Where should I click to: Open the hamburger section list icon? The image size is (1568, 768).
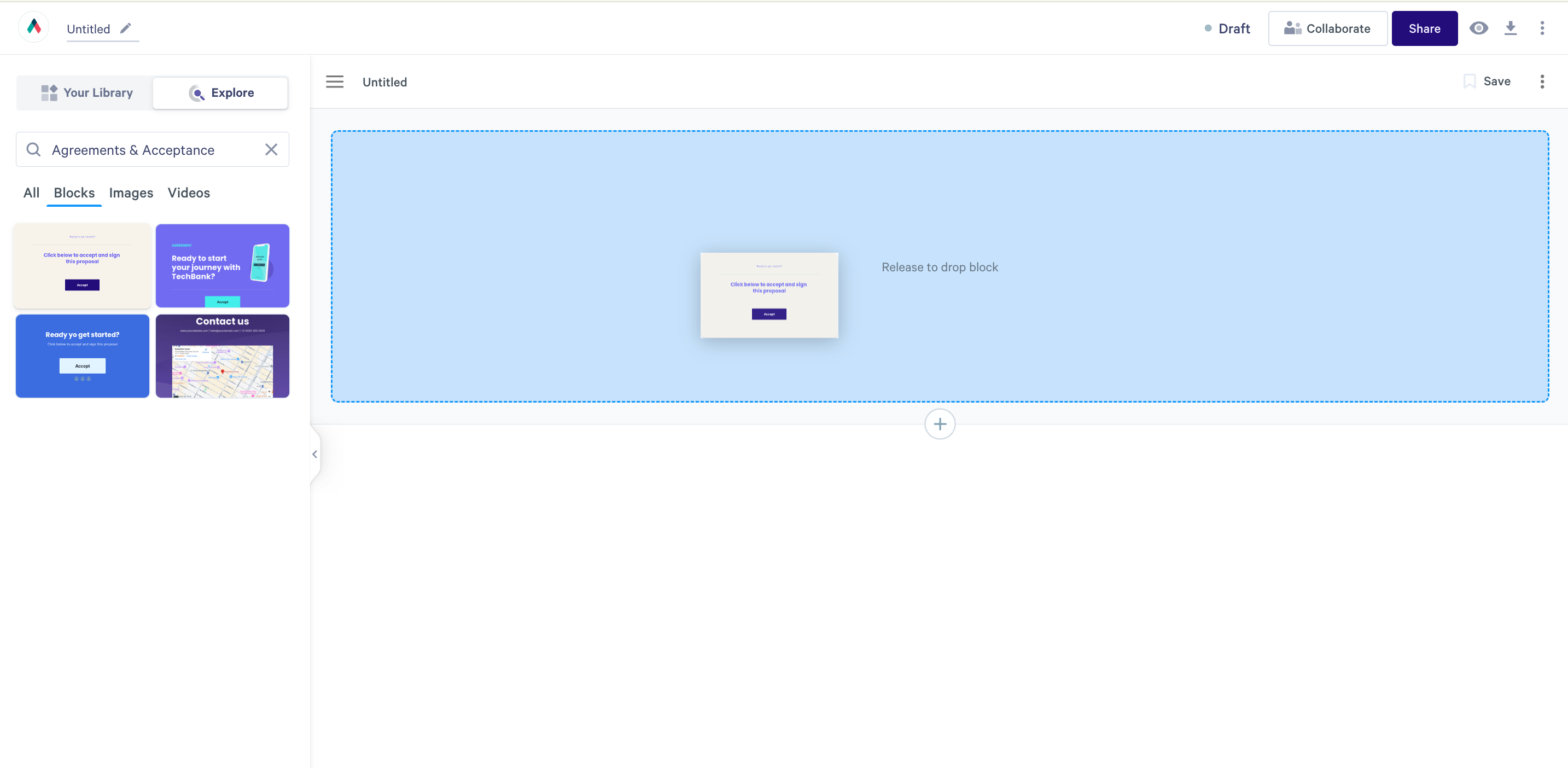coord(335,82)
